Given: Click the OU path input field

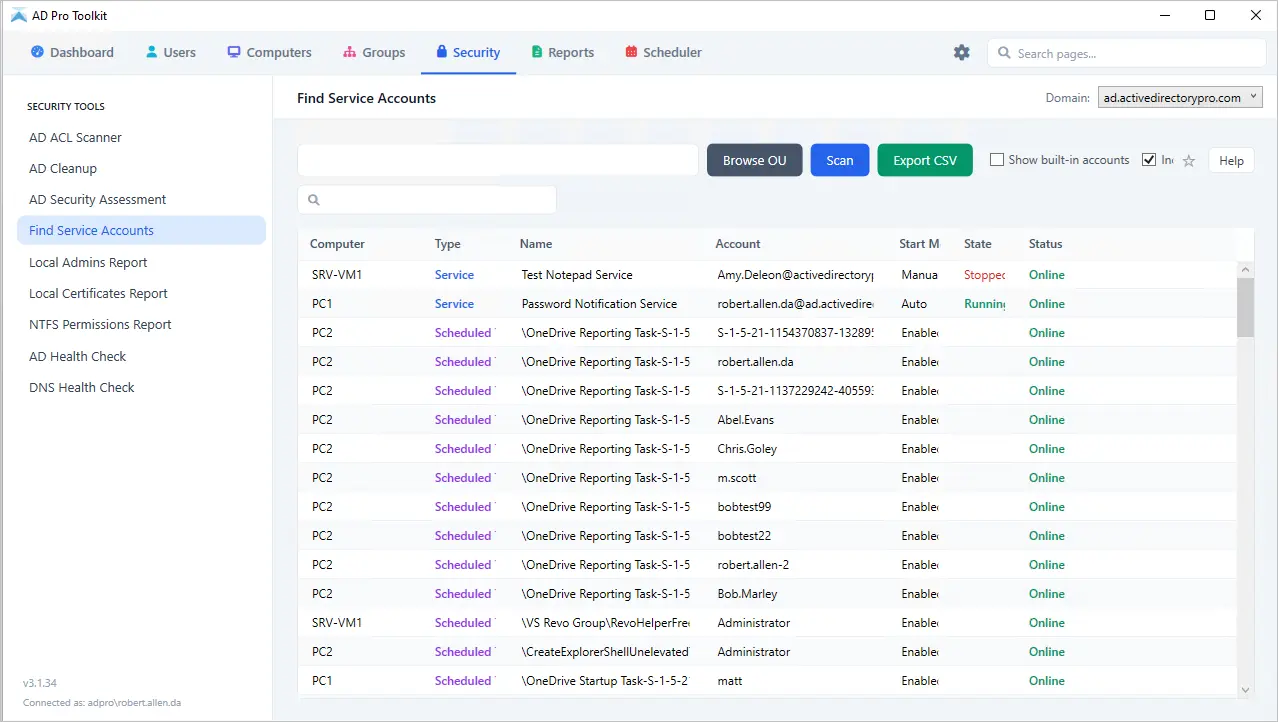Looking at the screenshot, I should click(x=498, y=160).
